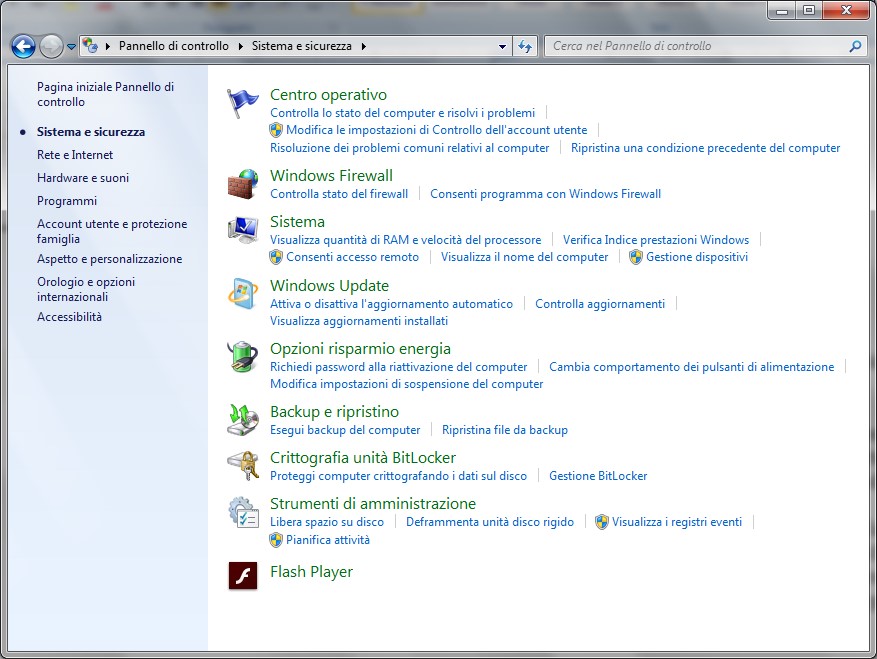Click shield icon beside Gestione dispositivi
The width and height of the screenshot is (877, 659).
635,257
